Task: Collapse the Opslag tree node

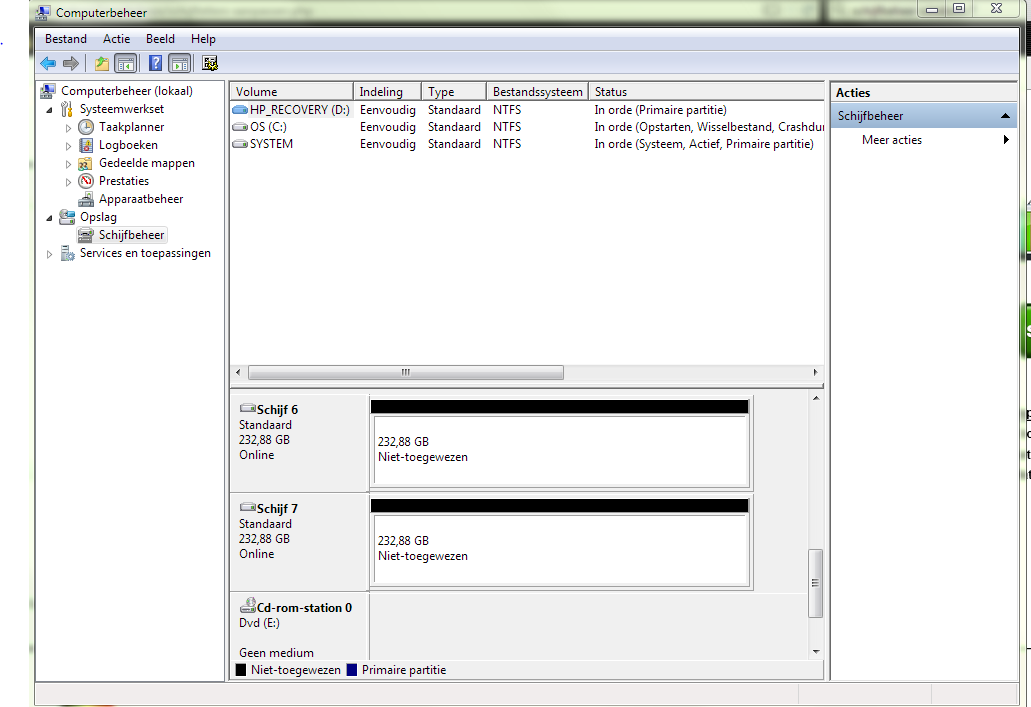Action: click(x=49, y=218)
